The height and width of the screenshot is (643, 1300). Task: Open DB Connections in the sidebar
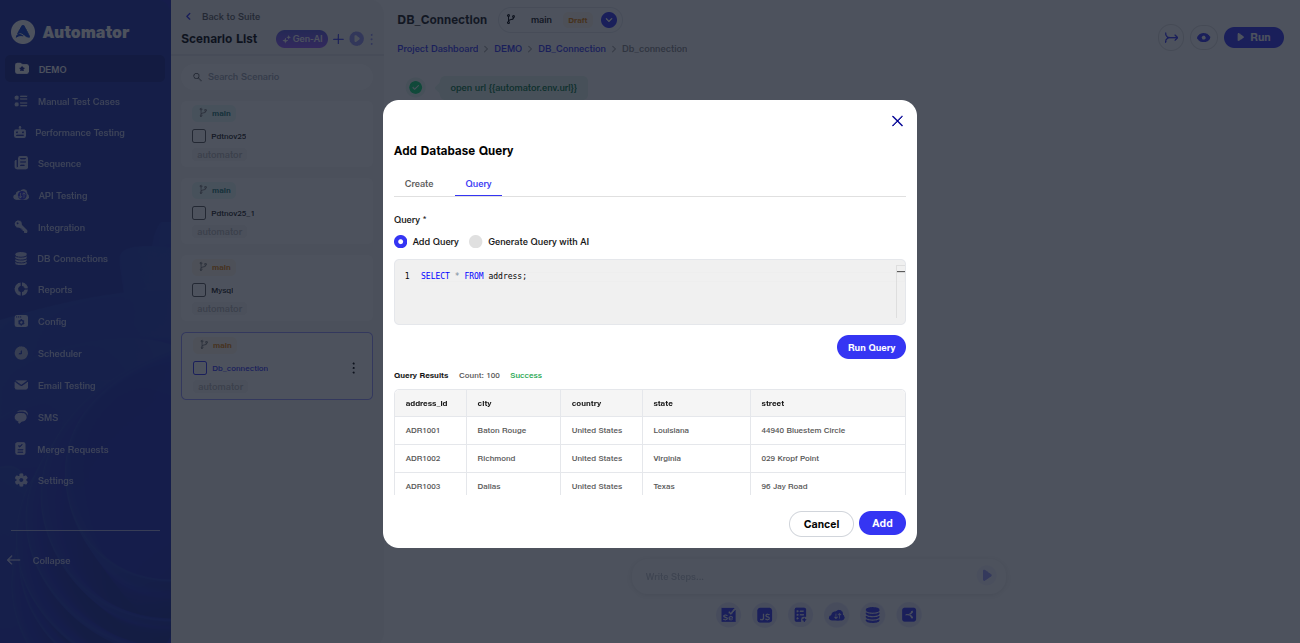pyautogui.click(x=72, y=259)
